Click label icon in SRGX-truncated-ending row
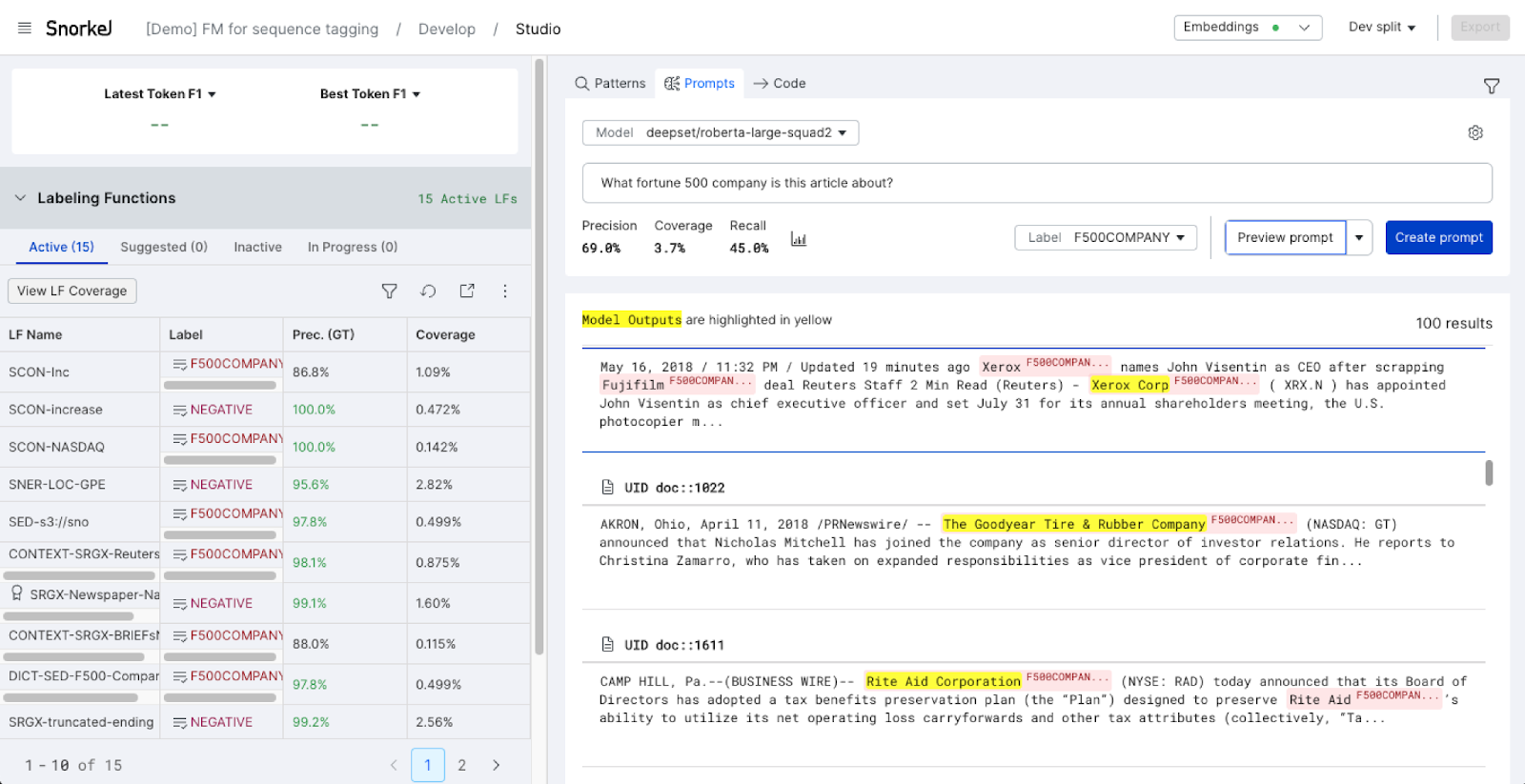Image resolution: width=1525 pixels, height=784 pixels. point(179,722)
